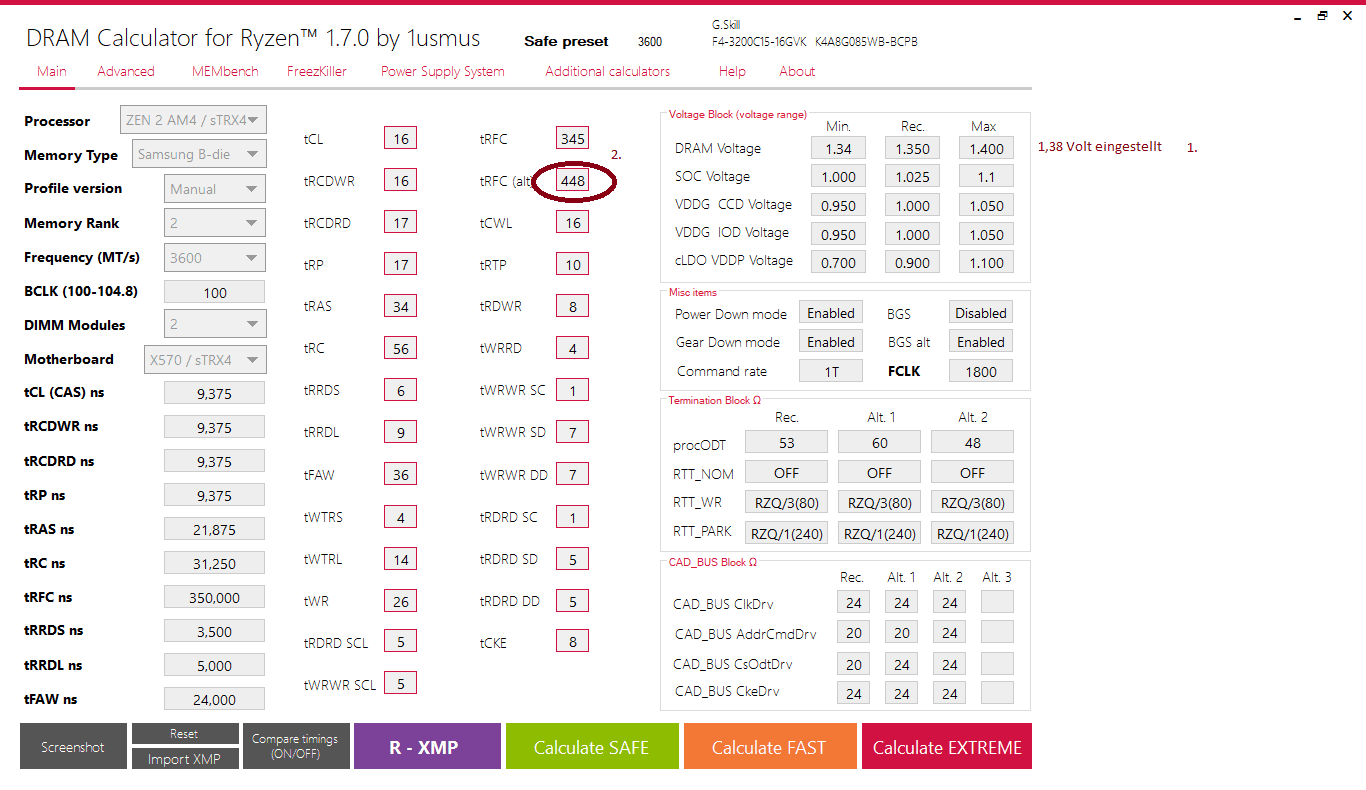Click the tRCDRD value box

click(400, 222)
